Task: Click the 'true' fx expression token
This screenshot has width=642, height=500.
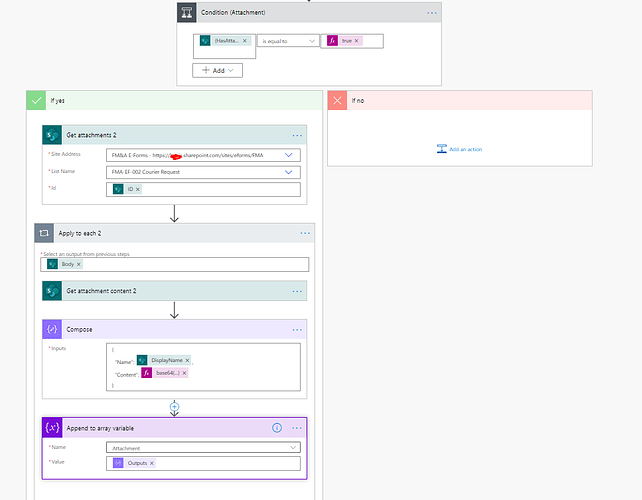Action: click(x=347, y=41)
